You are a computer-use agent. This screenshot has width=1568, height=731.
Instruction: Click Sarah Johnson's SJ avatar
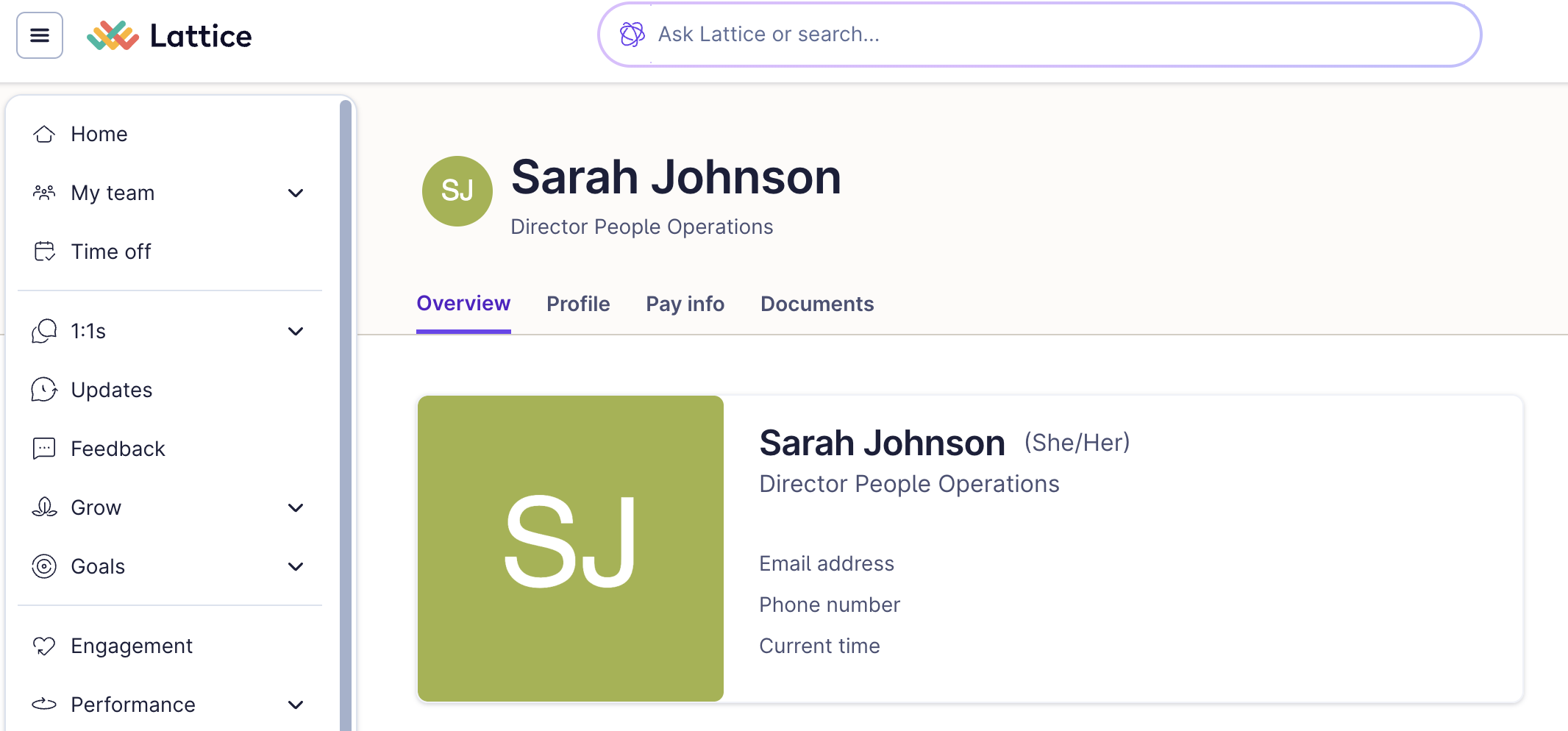(457, 191)
